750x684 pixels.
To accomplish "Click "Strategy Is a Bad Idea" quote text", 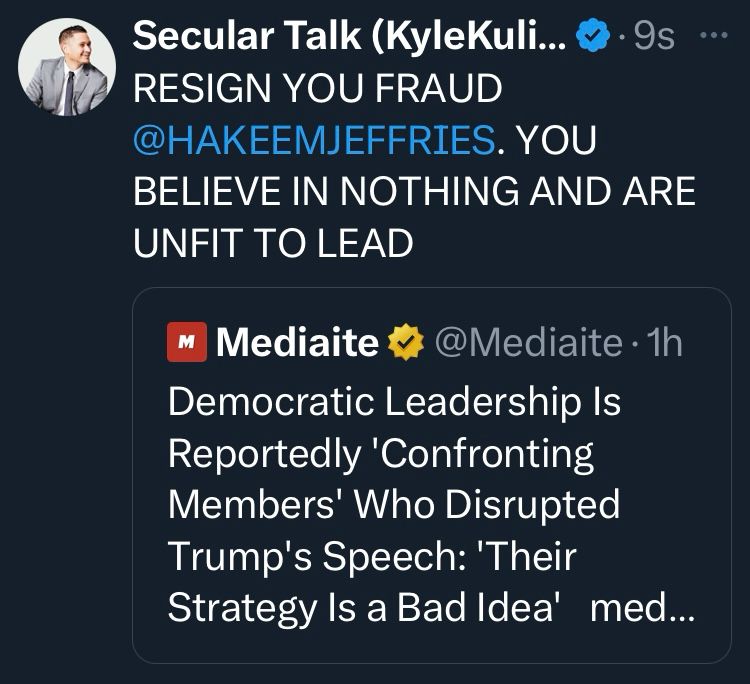I will 361,609.
